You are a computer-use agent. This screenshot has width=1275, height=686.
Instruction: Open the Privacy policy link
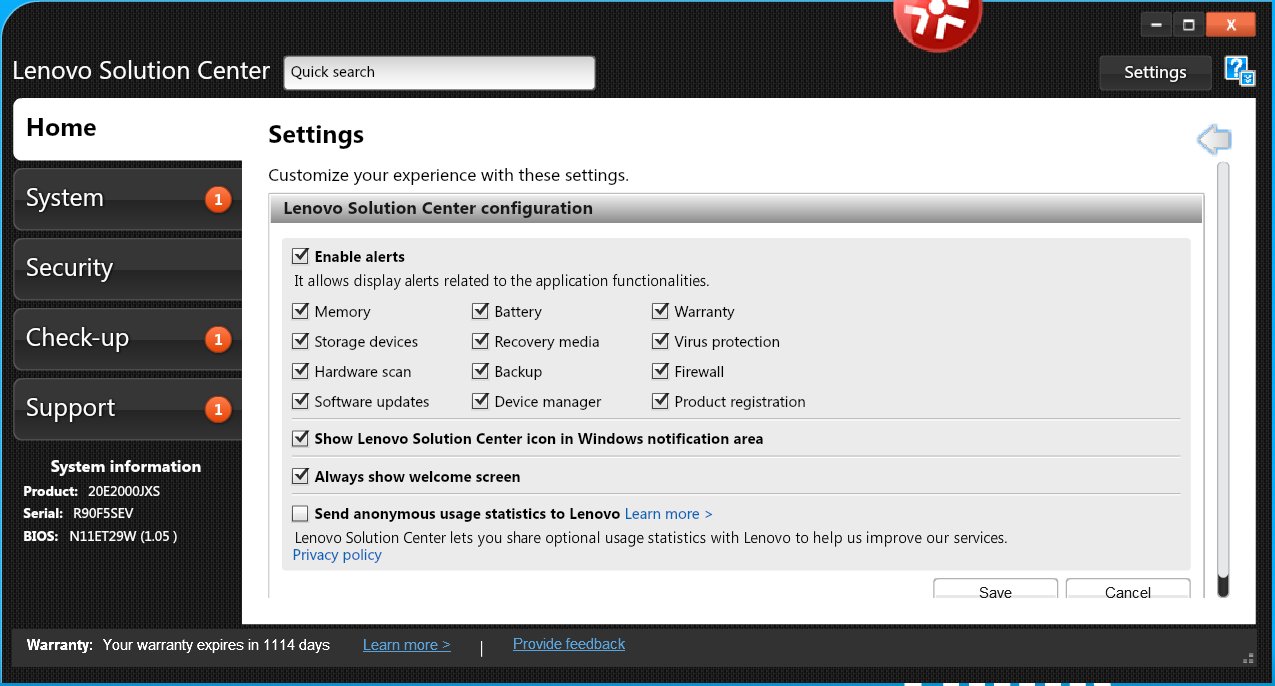[x=337, y=555]
